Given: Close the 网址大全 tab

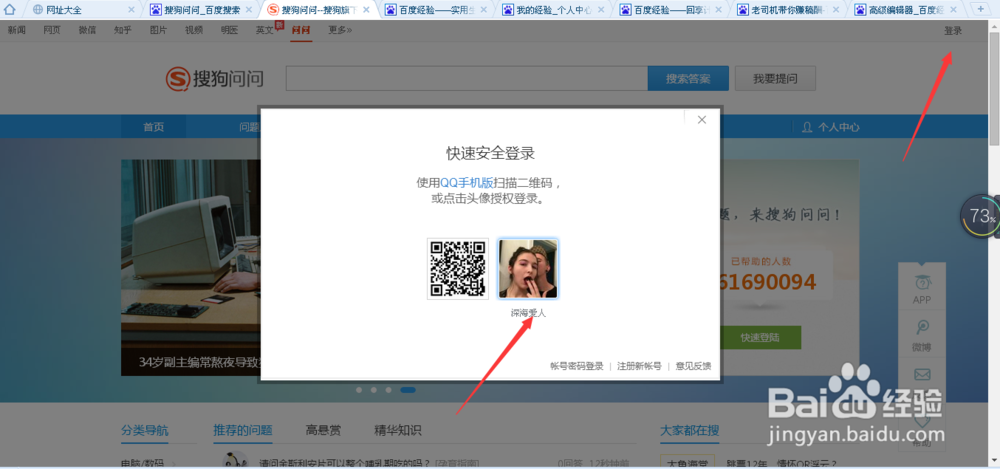Looking at the screenshot, I should pyautogui.click(x=131, y=10).
